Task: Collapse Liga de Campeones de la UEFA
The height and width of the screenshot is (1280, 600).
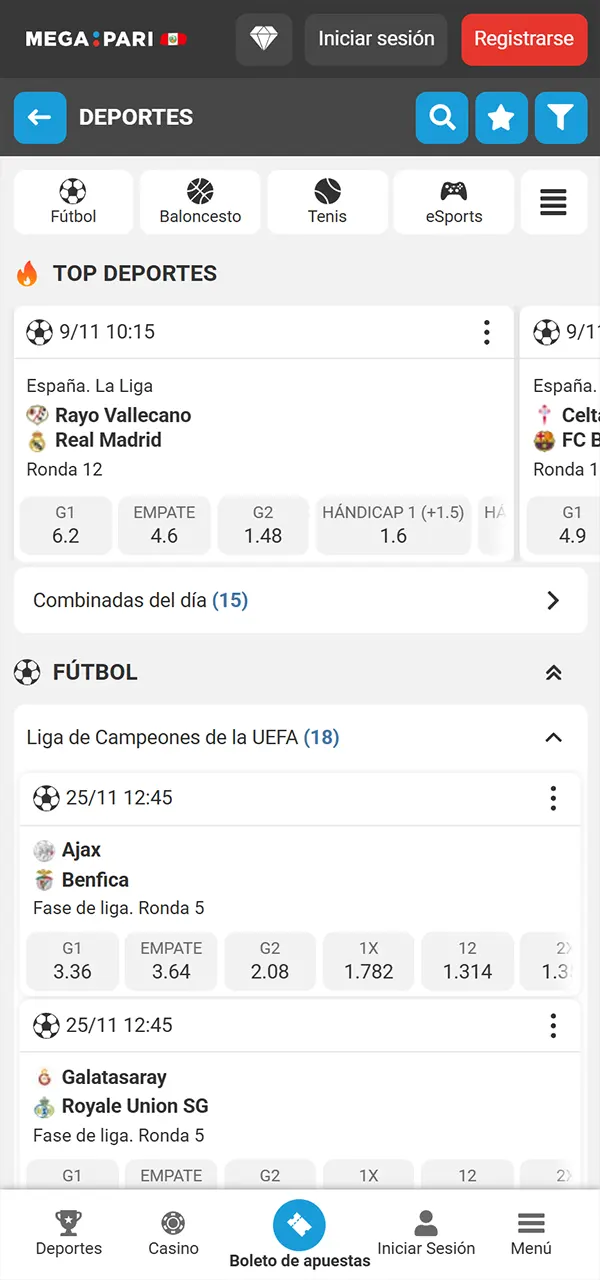Action: click(x=553, y=737)
